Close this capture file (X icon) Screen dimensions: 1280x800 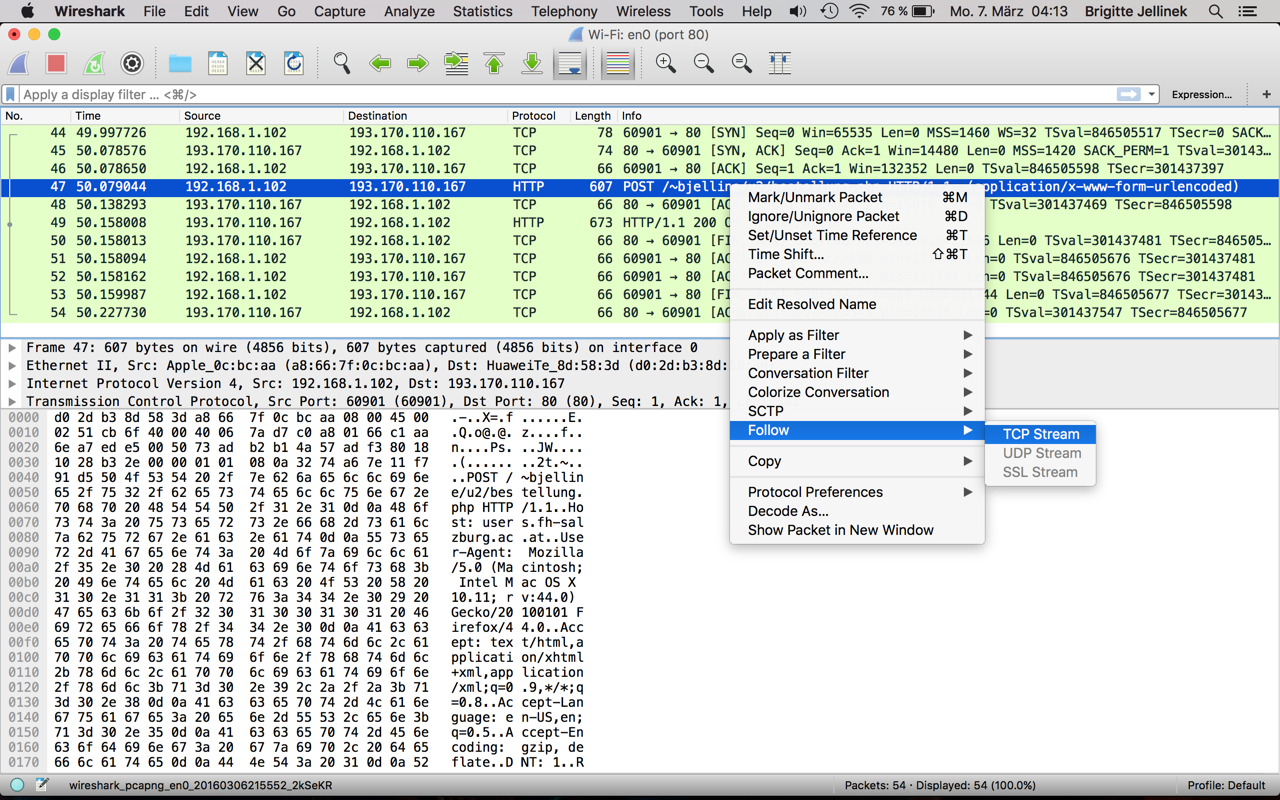click(256, 63)
